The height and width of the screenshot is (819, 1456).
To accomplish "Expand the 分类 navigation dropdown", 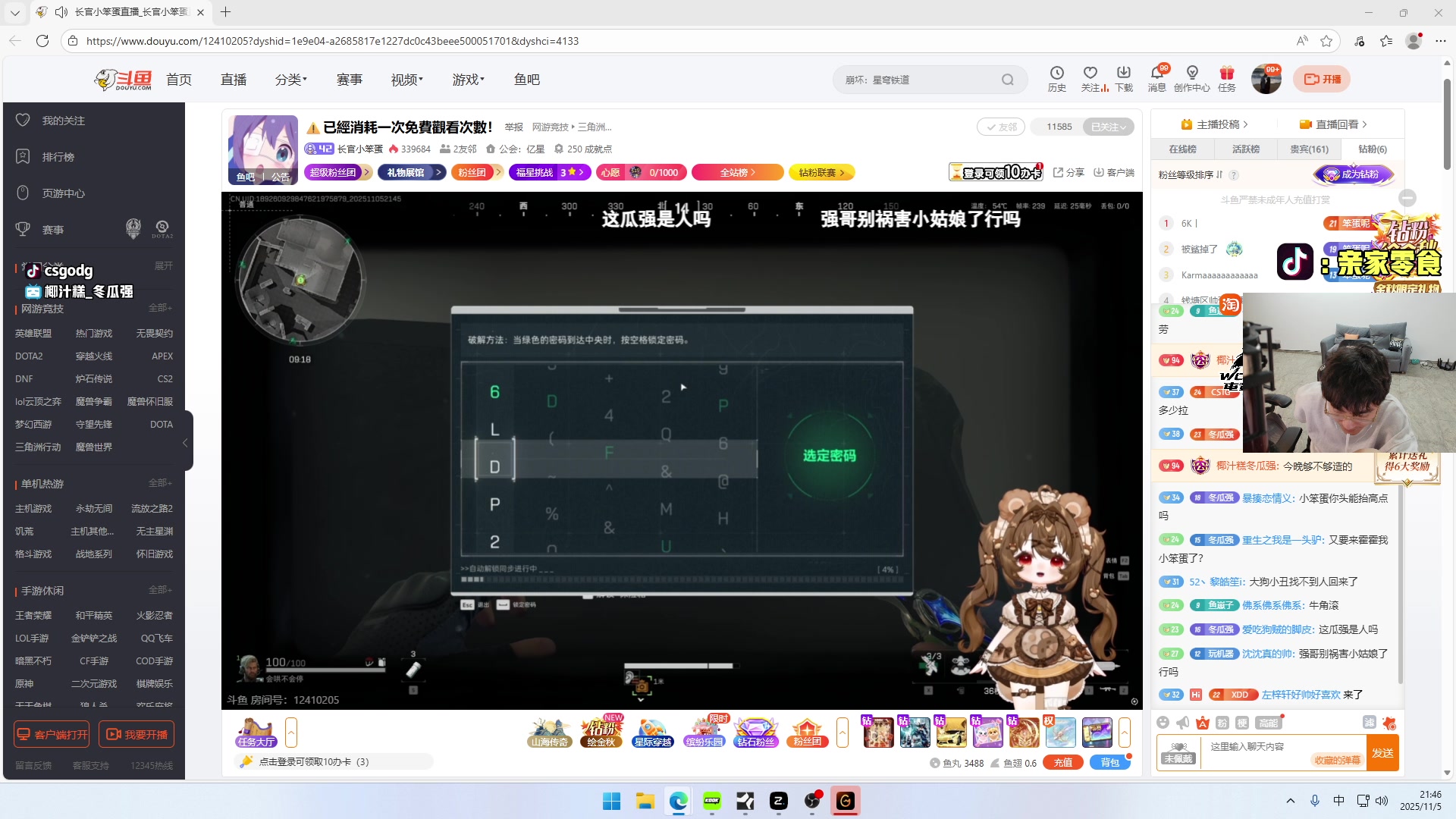I will [x=290, y=80].
